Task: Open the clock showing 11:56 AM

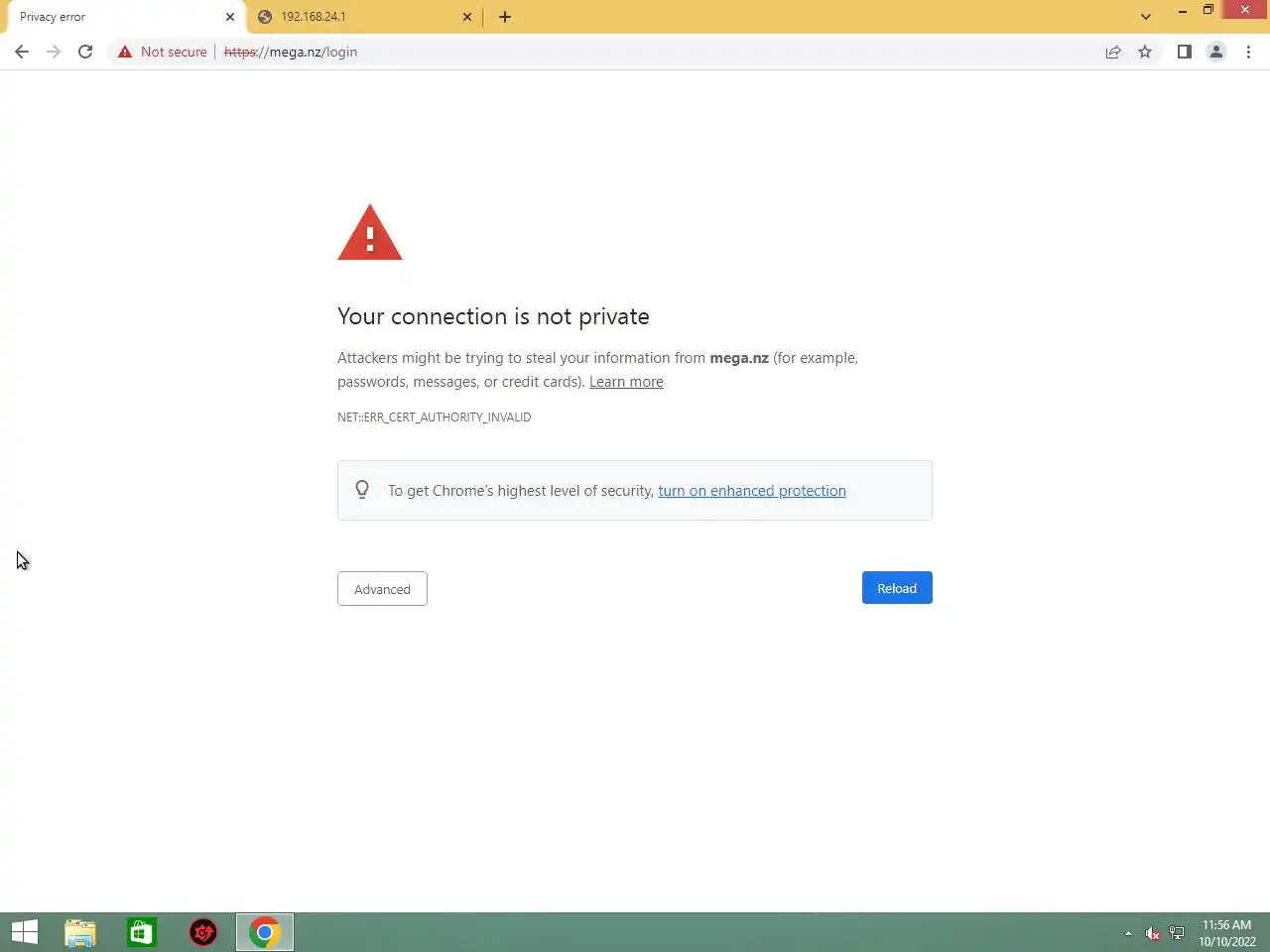Action: tap(1227, 933)
